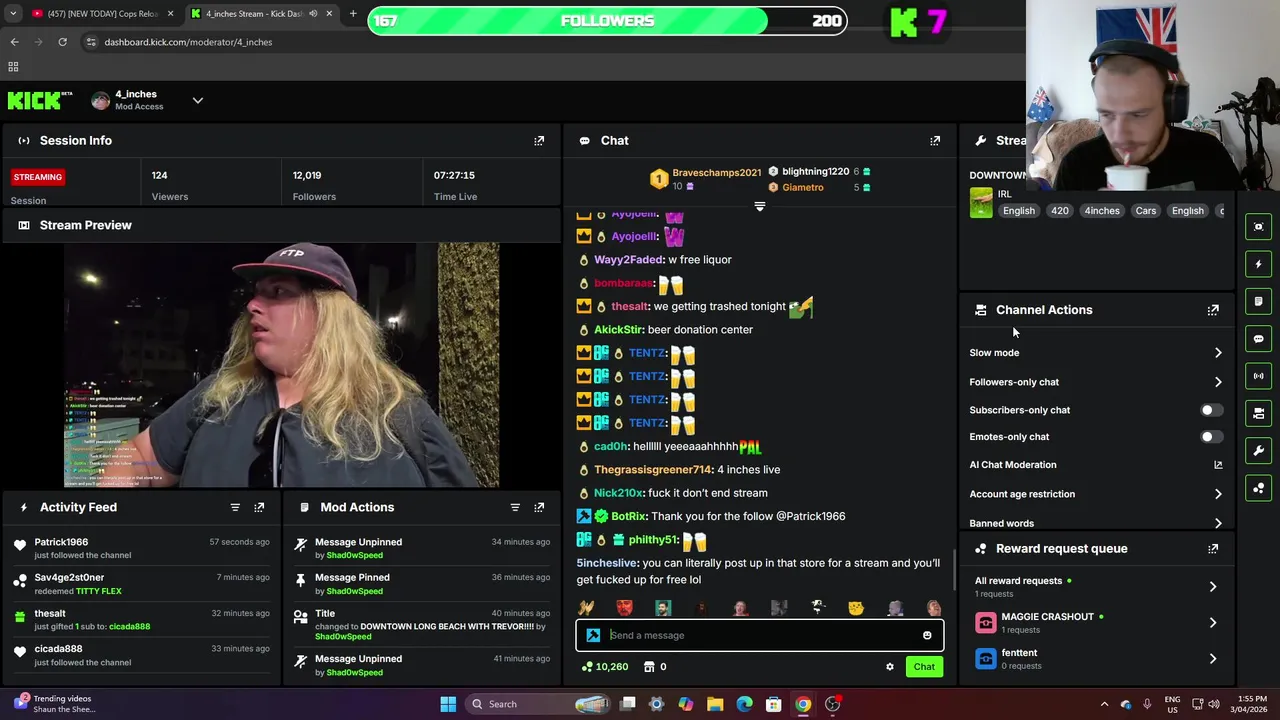Open the Mod Actions filter options
Screen dimensions: 1280x720
[x=515, y=507]
